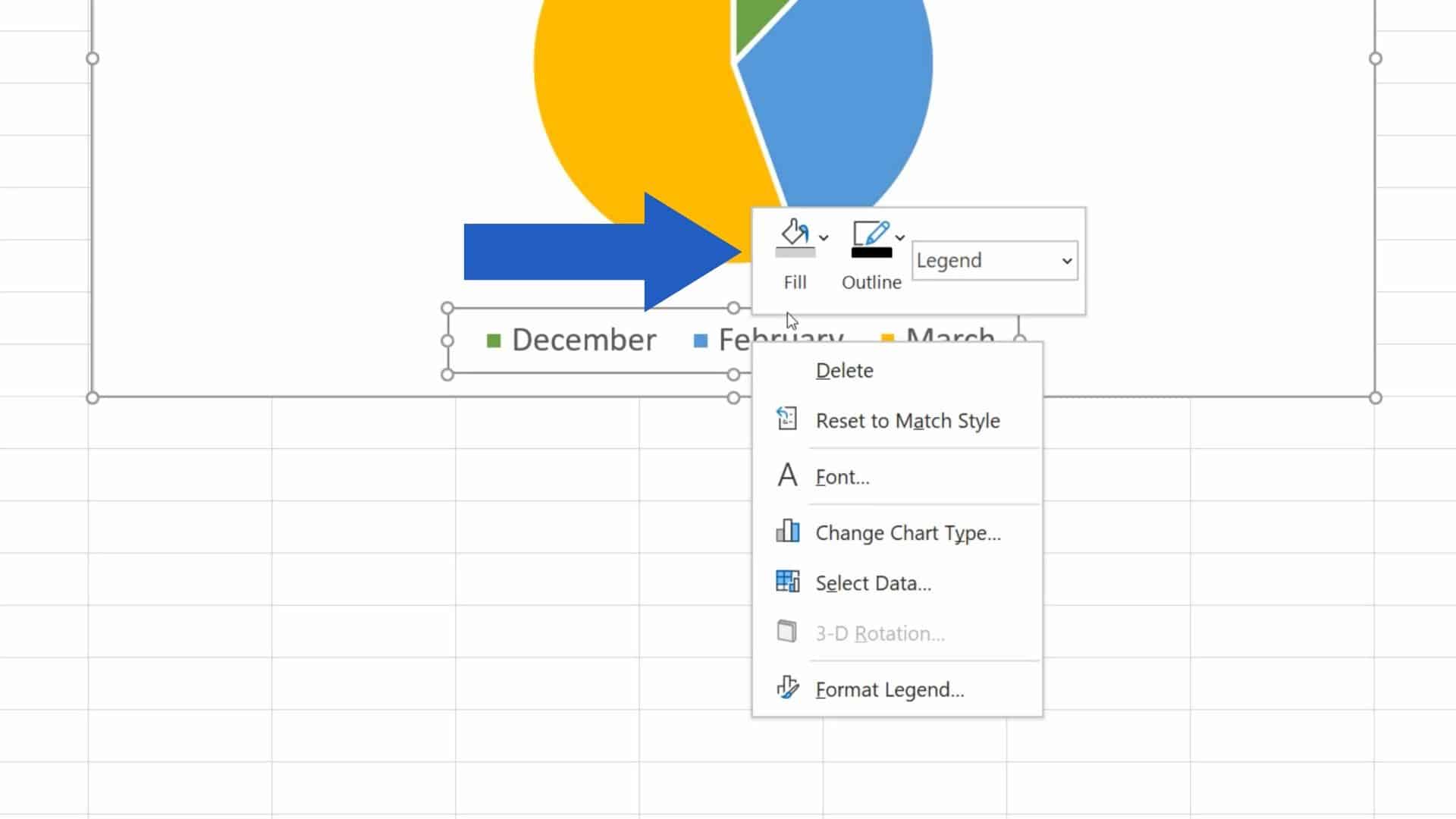Click the legend's left-middle resize handle
Image resolution: width=1456 pixels, height=819 pixels.
pyautogui.click(x=447, y=341)
